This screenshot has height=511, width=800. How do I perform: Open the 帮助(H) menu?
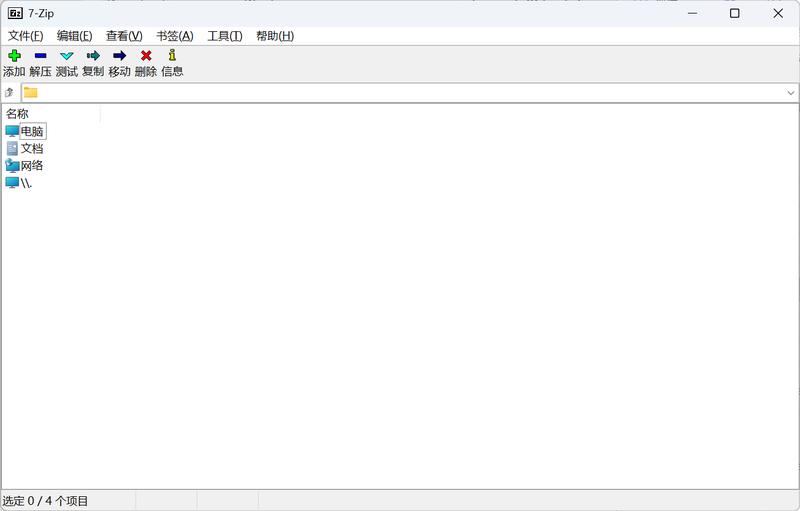coord(275,36)
